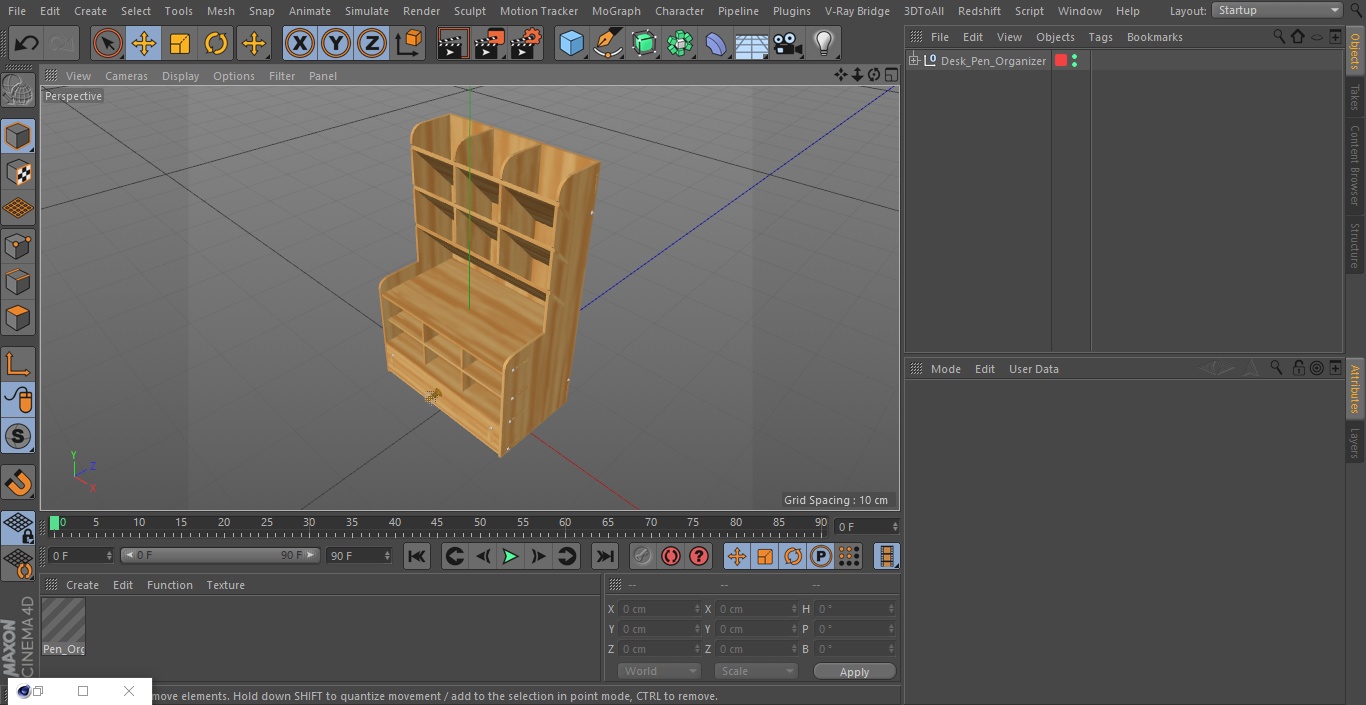Activate the Move tool
This screenshot has height=705, width=1366.
click(144, 44)
